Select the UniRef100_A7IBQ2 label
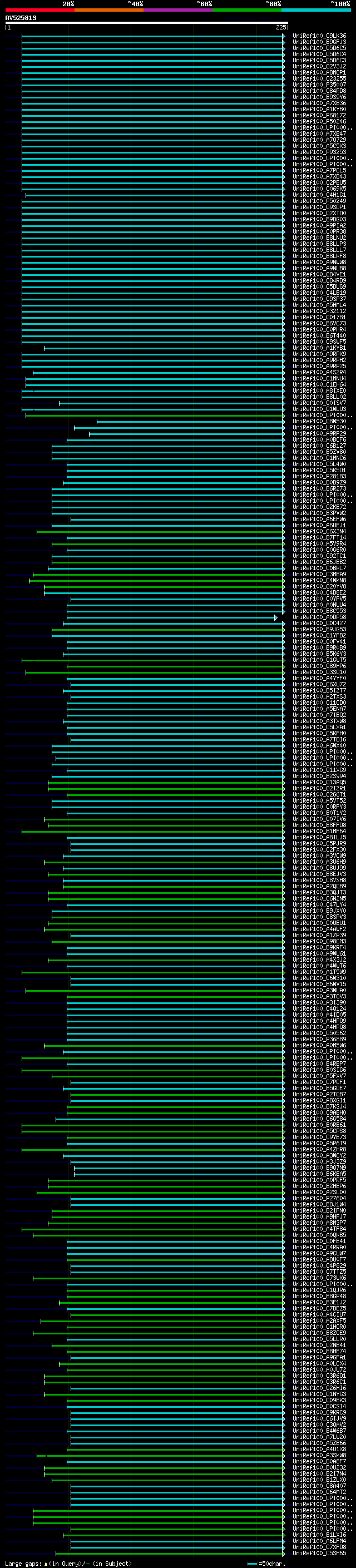356x1568 pixels. [319, 715]
